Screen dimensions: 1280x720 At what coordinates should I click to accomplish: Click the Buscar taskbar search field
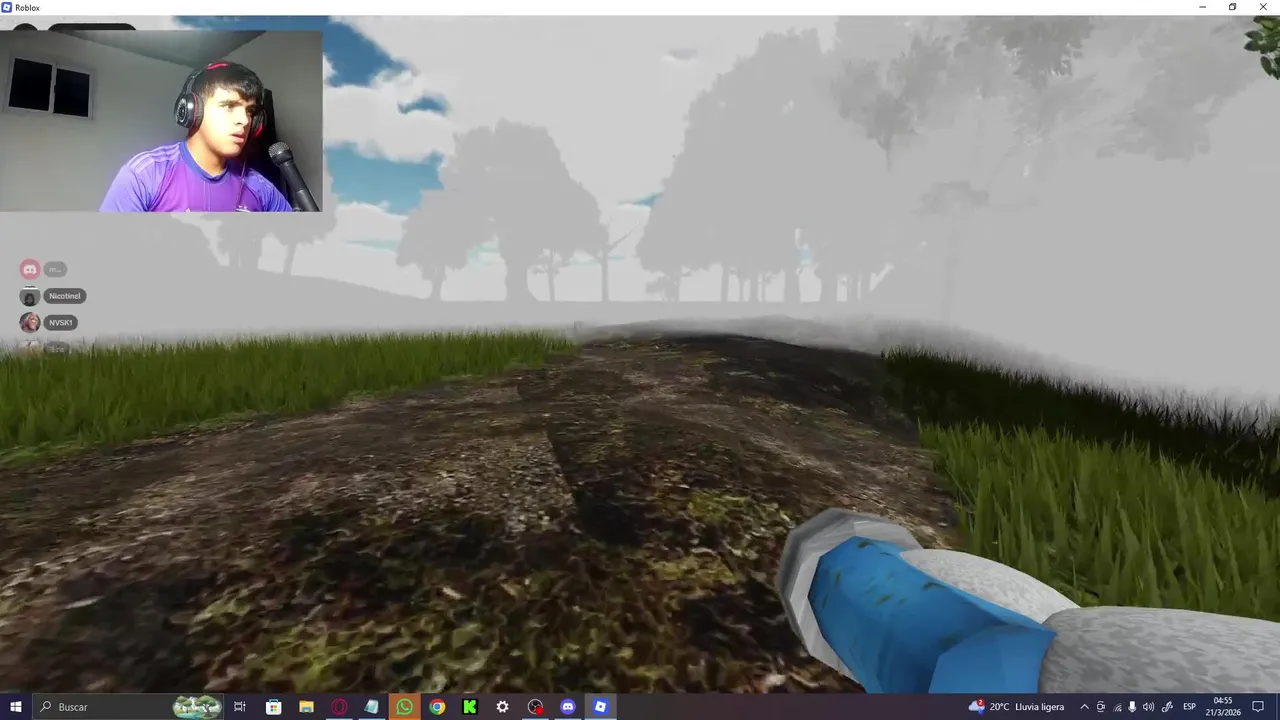click(128, 707)
